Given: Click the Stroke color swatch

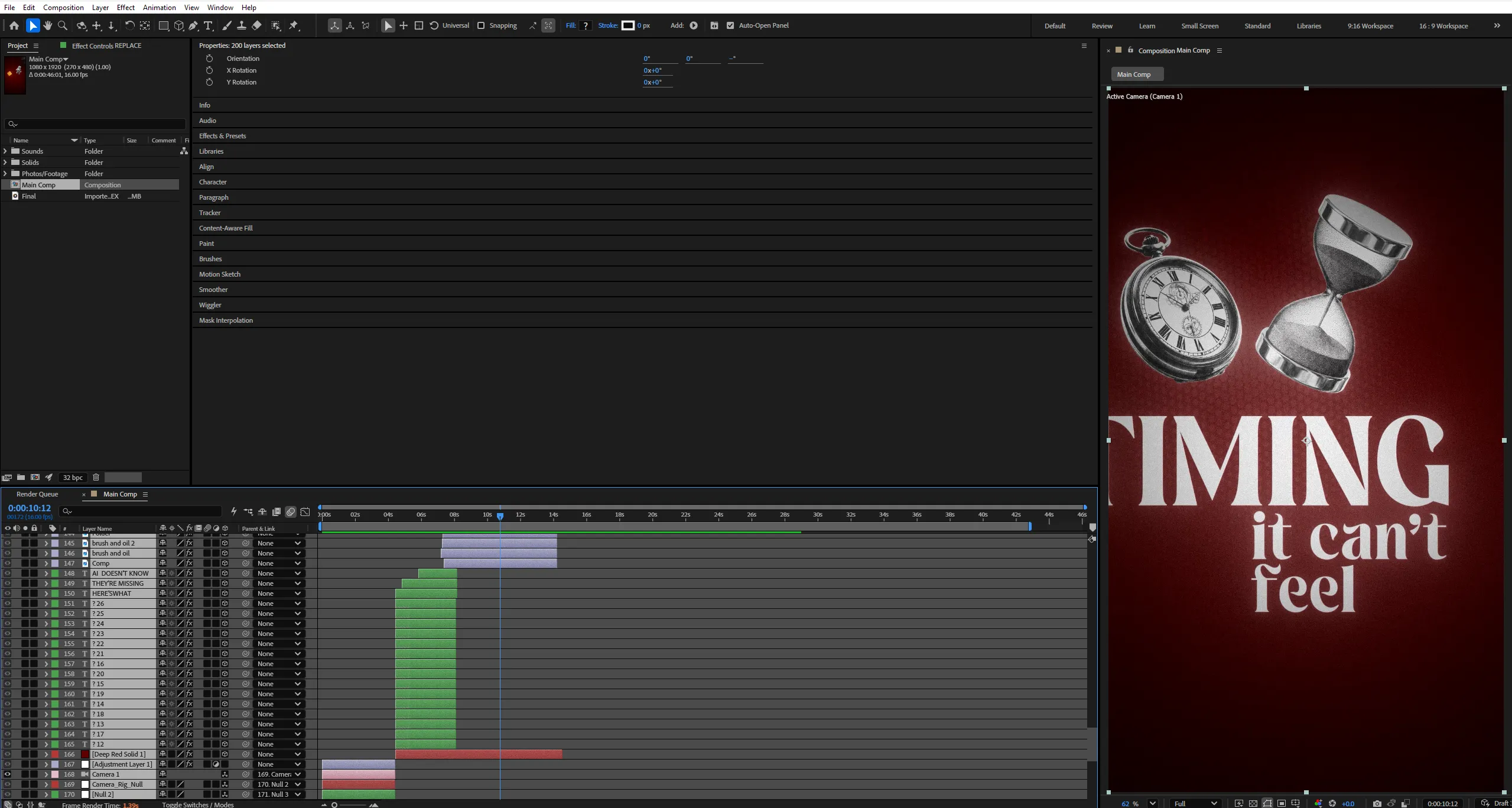Looking at the screenshot, I should tap(628, 25).
